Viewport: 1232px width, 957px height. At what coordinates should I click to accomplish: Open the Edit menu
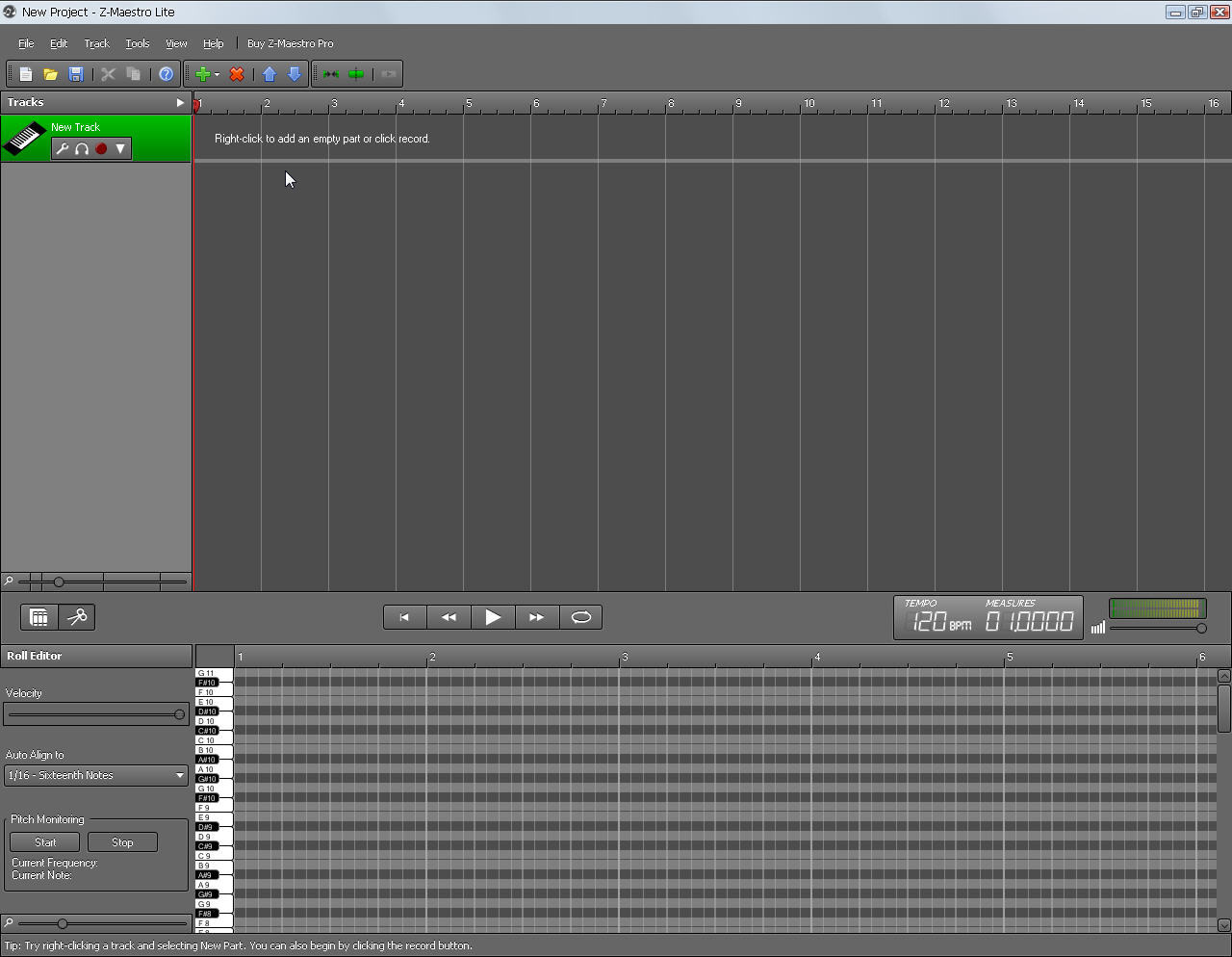coord(59,43)
